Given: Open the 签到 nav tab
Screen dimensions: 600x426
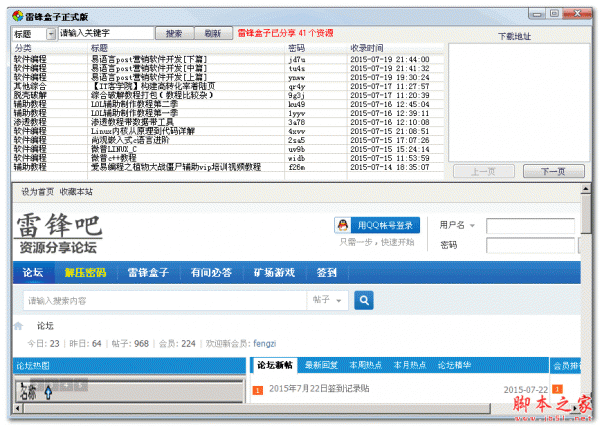Looking at the screenshot, I should pyautogui.click(x=326, y=273).
